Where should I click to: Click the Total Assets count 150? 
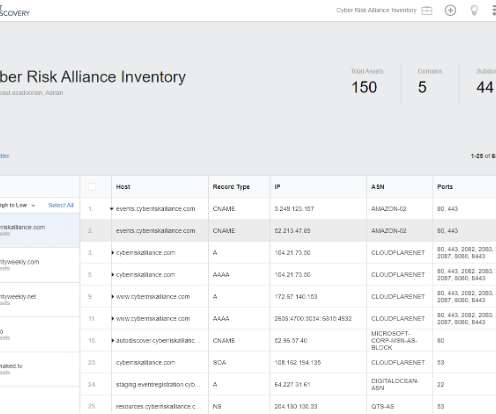364,88
